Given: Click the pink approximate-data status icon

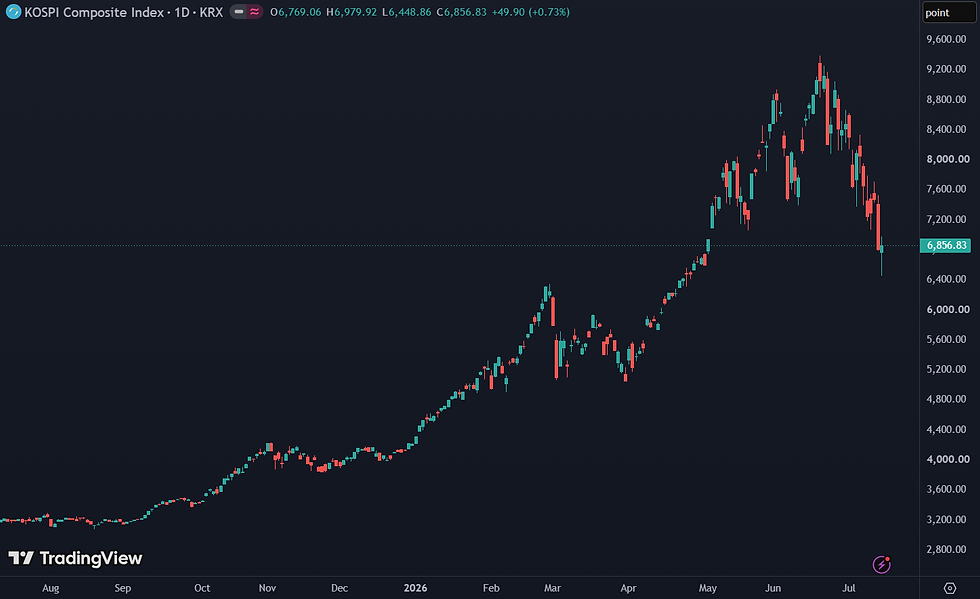Looking at the screenshot, I should (x=254, y=12).
